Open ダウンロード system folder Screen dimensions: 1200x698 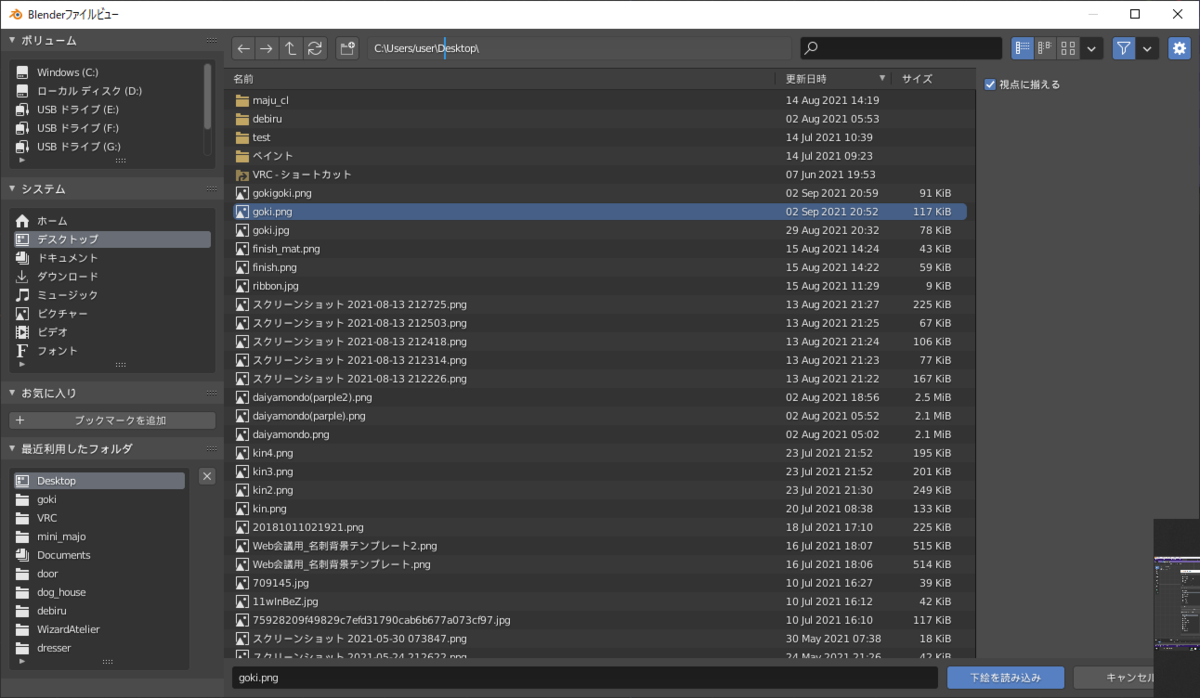(x=112, y=276)
